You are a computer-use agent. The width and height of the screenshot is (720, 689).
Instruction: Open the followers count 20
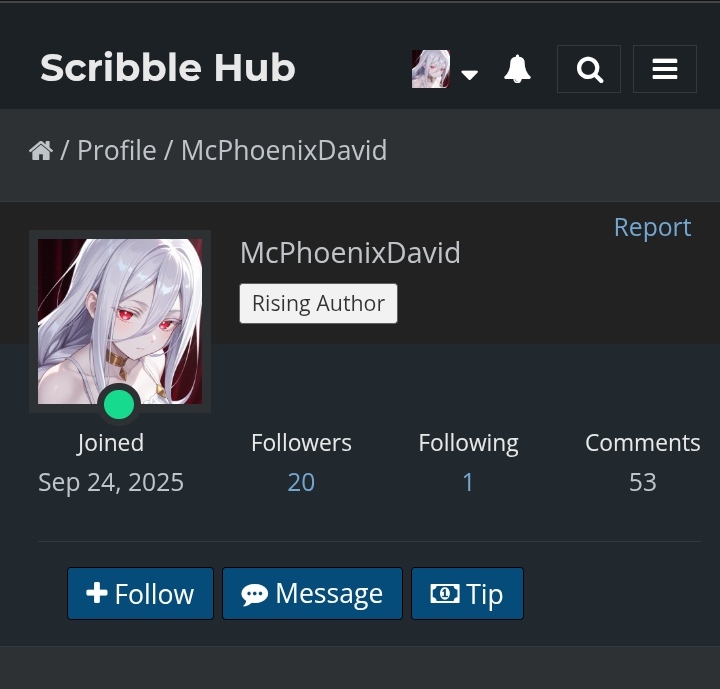(x=301, y=482)
